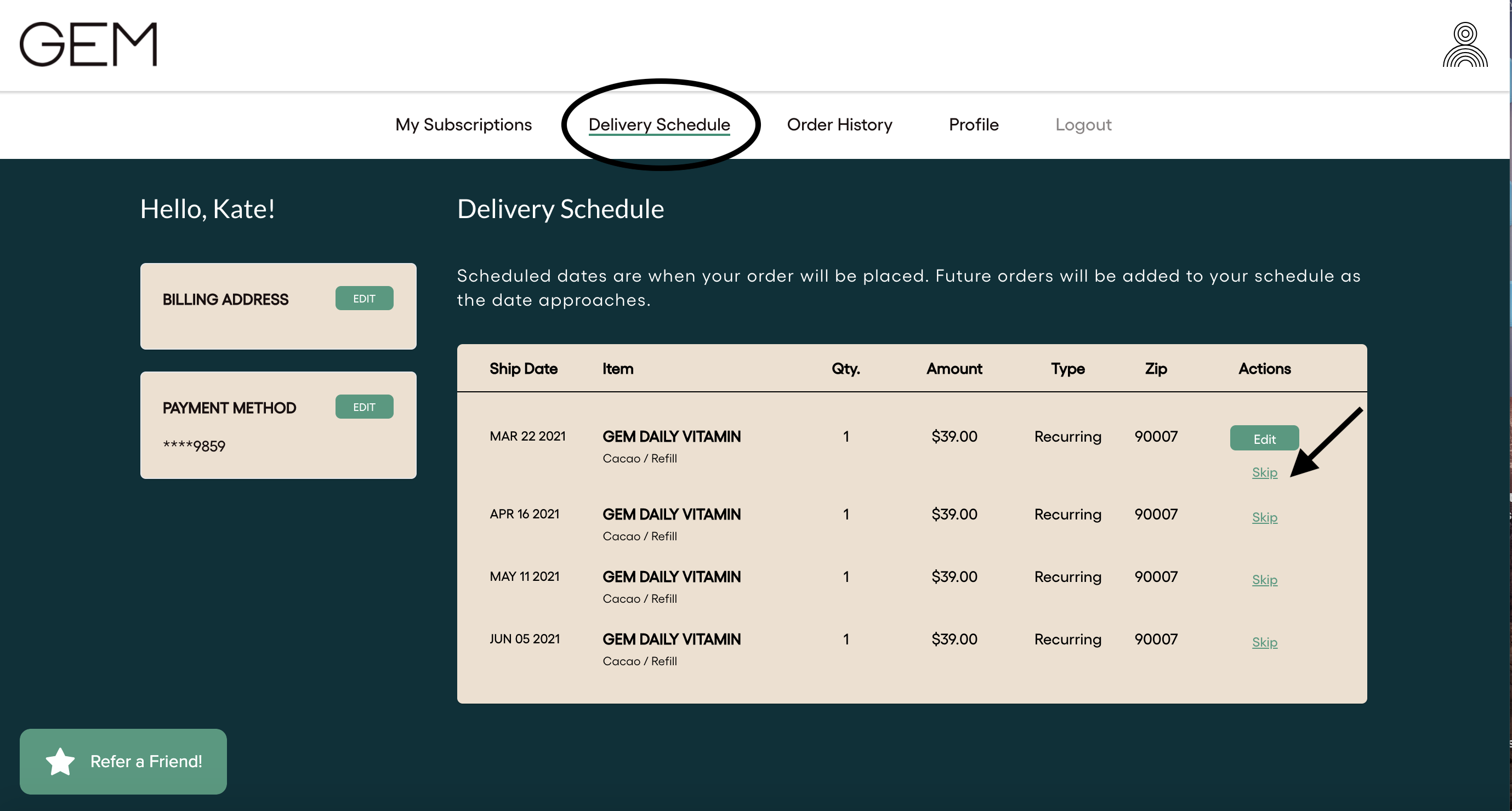Click GEM DAILY VITAMIN in APR 16 row

672,514
